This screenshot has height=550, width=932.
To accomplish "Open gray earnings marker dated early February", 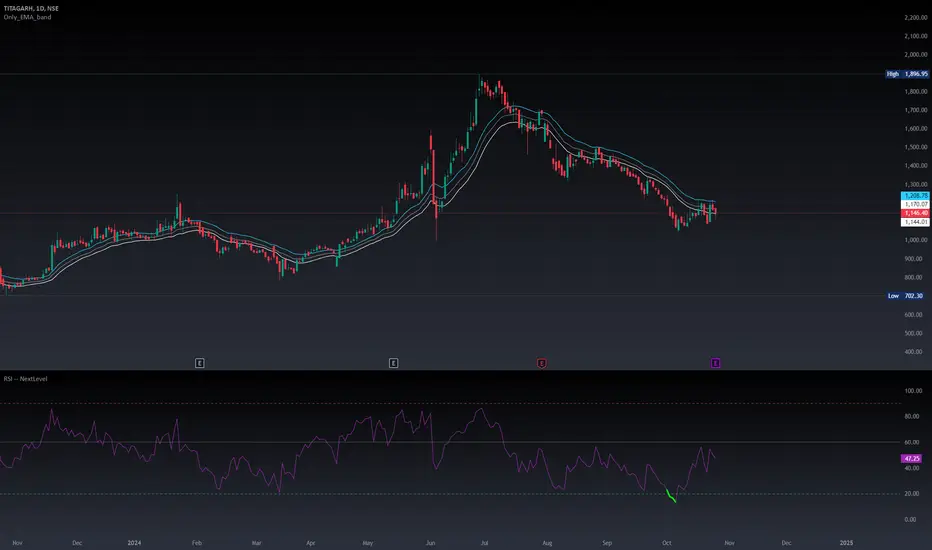I will (x=200, y=363).
